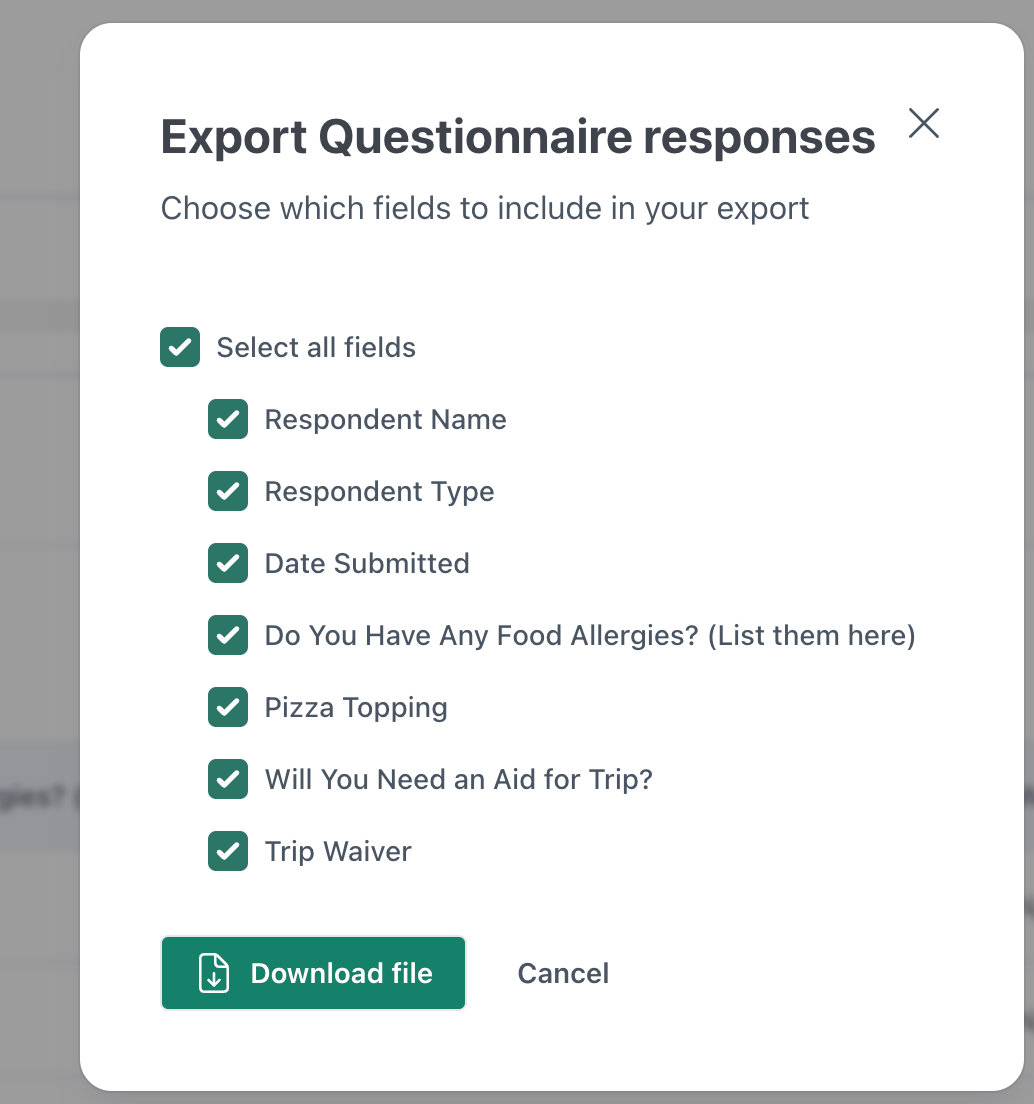This screenshot has height=1104, width=1034.
Task: Cancel the export
Action: [563, 973]
